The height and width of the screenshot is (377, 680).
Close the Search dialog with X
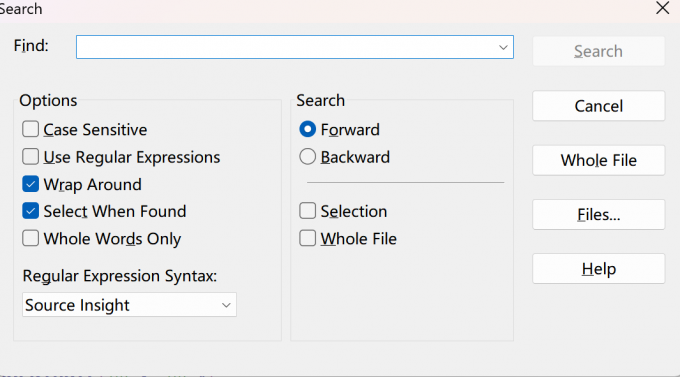click(x=663, y=8)
